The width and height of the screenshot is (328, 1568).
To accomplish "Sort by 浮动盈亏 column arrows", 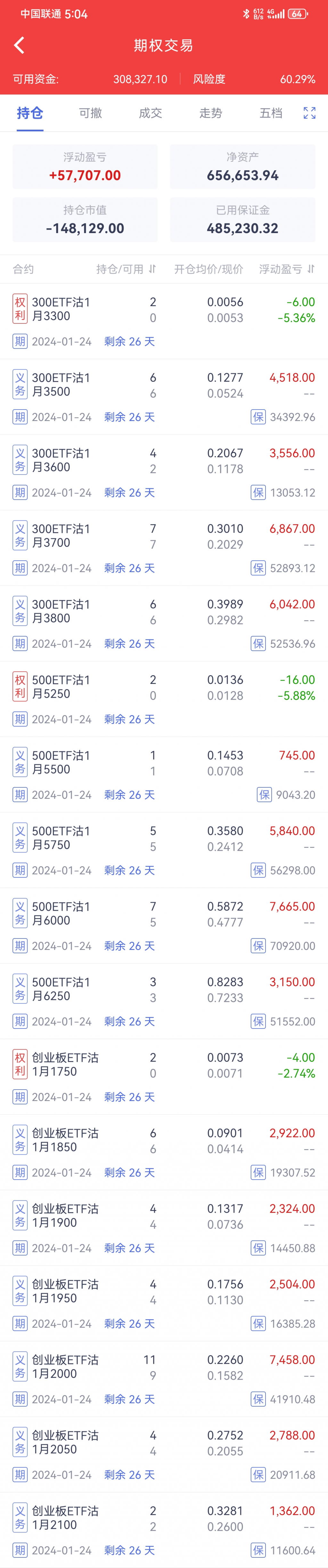I will coord(311,269).
